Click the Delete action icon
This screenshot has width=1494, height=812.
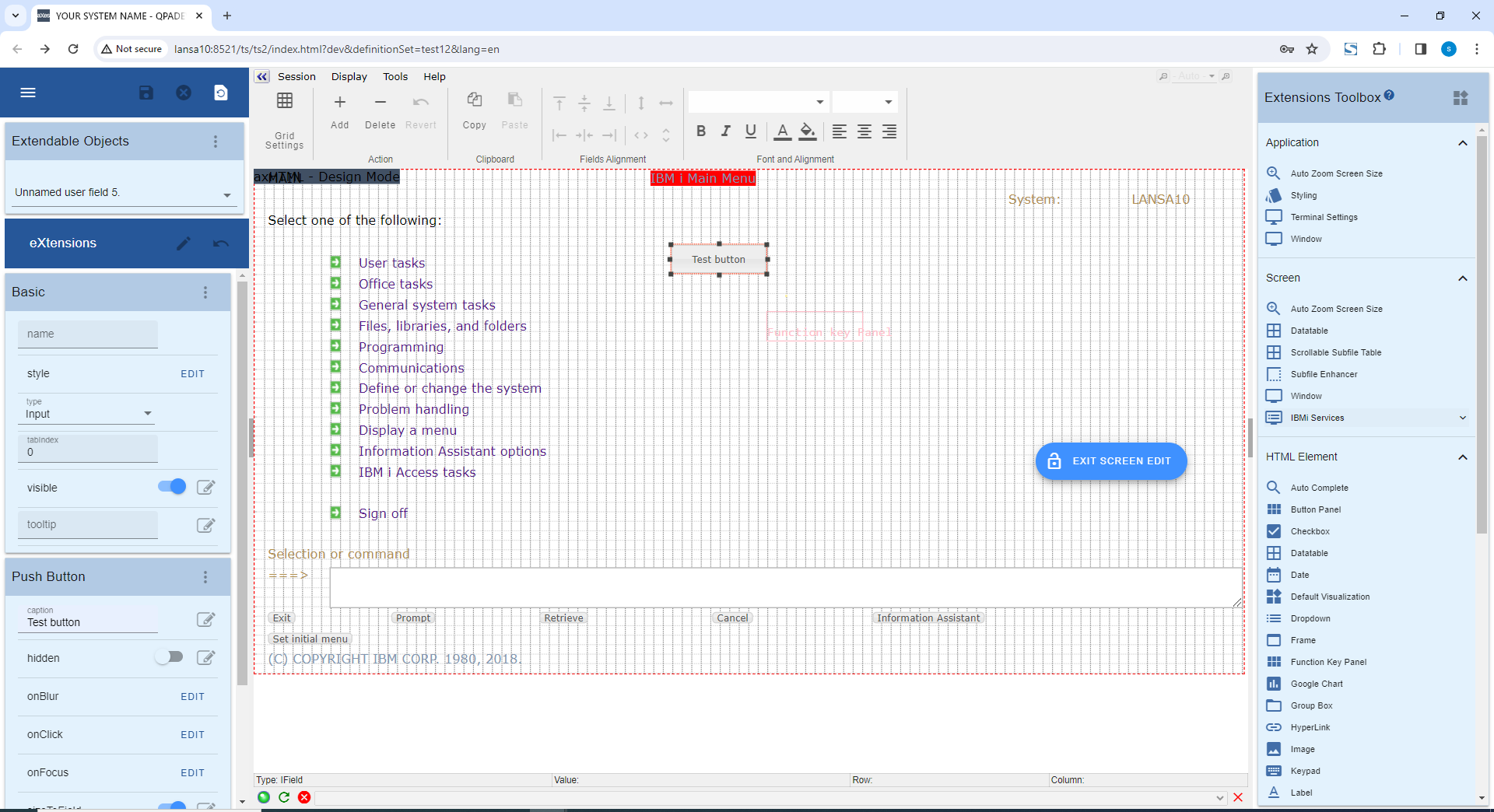click(x=380, y=103)
